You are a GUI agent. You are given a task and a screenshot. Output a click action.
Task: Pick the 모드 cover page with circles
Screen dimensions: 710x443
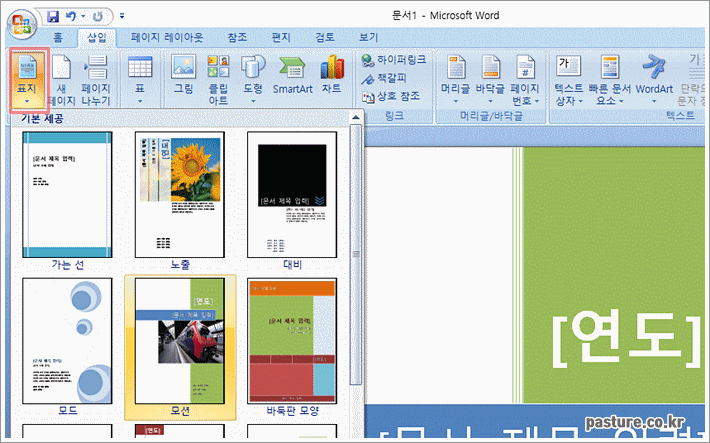point(67,347)
